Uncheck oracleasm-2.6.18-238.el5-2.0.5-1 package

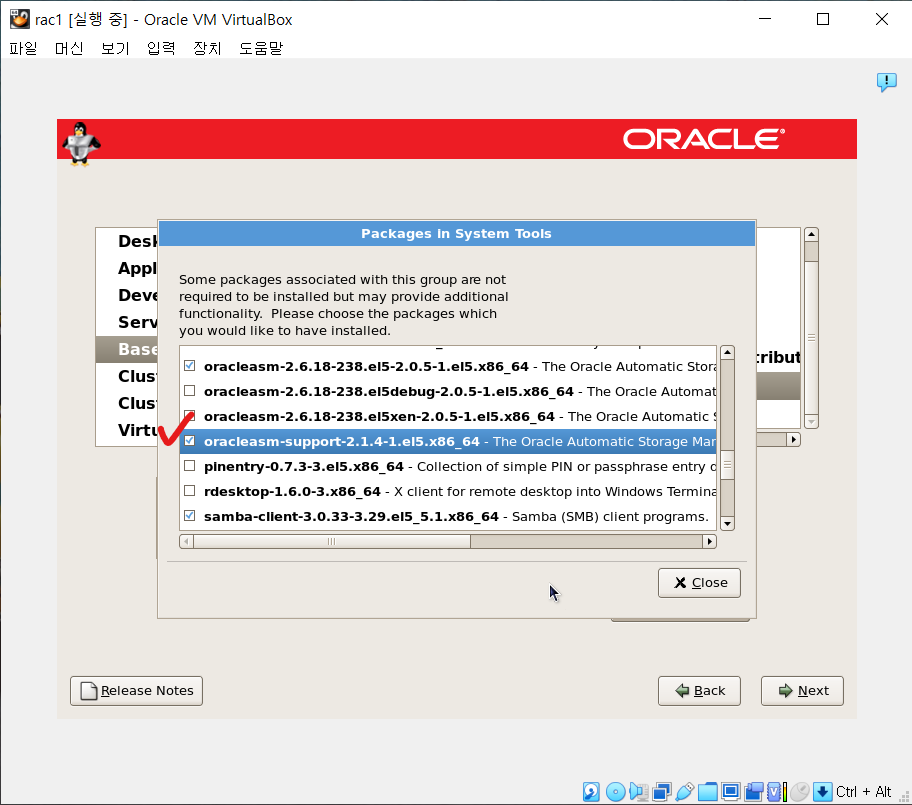pyautogui.click(x=190, y=366)
